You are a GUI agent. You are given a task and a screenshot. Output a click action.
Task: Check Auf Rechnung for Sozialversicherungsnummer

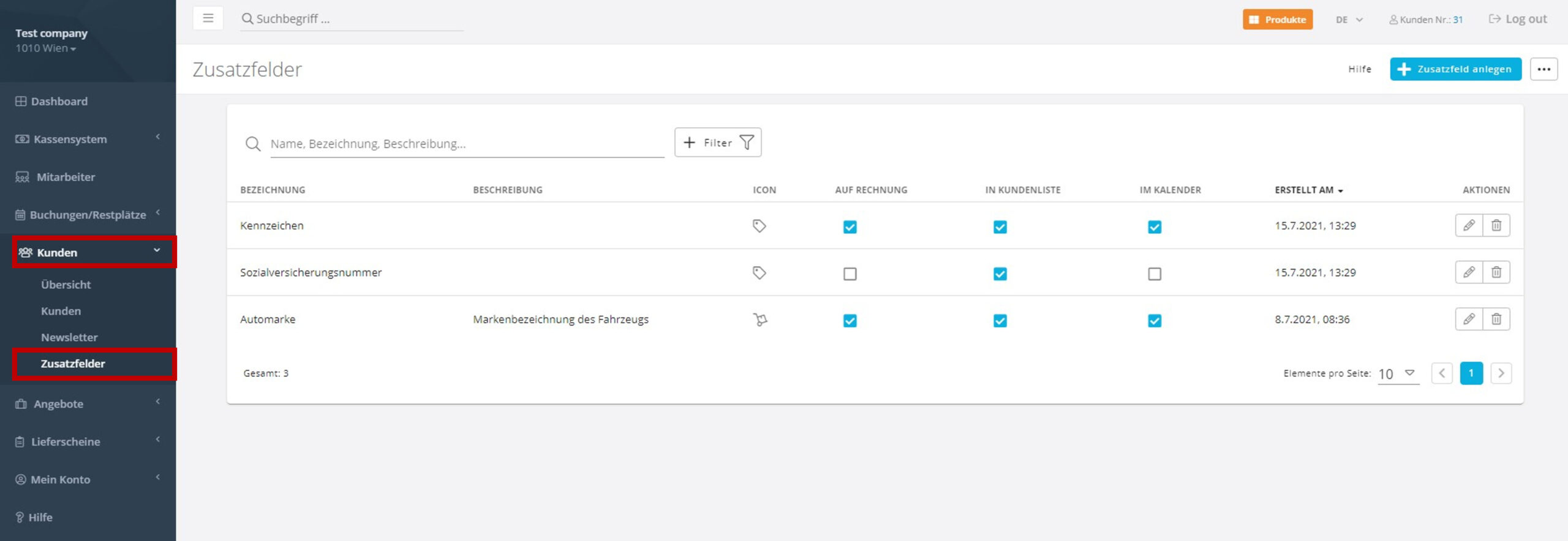[x=850, y=274]
